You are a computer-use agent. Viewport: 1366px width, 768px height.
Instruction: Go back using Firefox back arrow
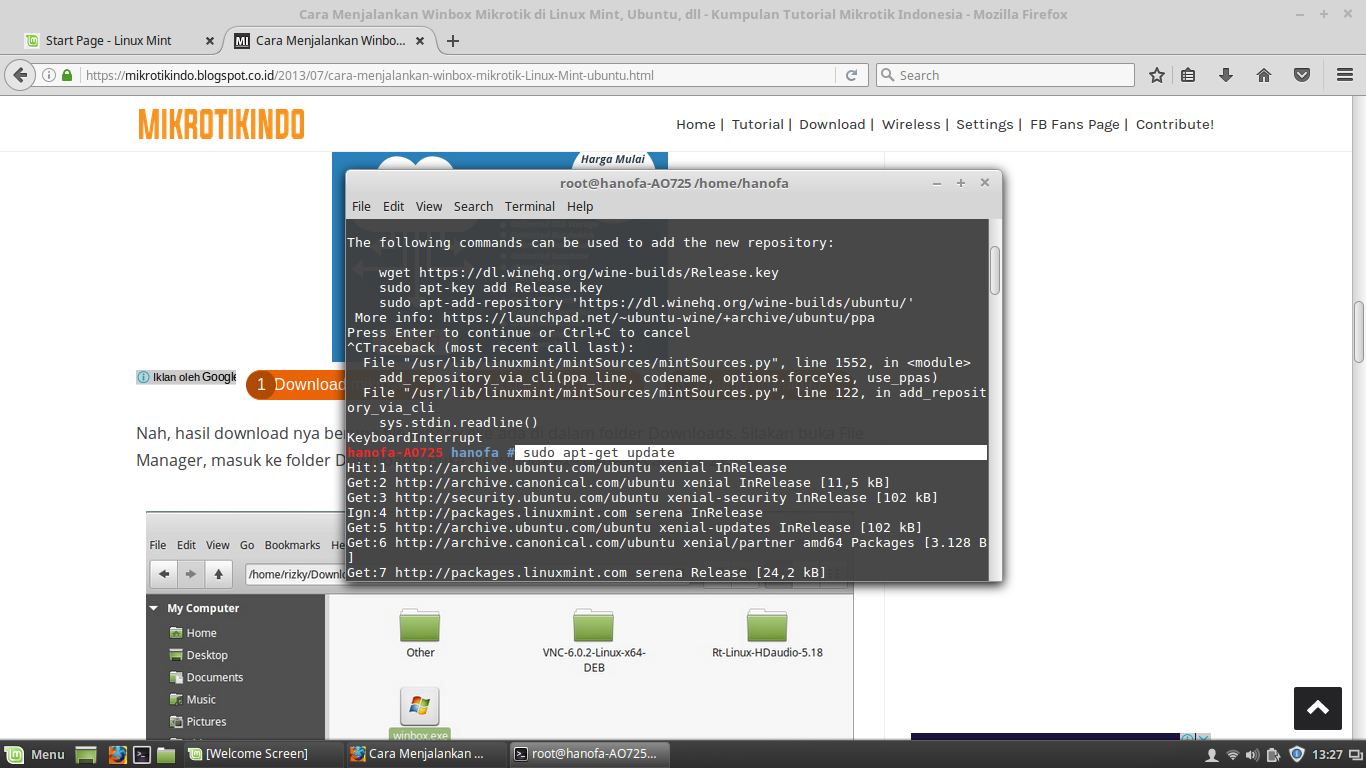19,75
